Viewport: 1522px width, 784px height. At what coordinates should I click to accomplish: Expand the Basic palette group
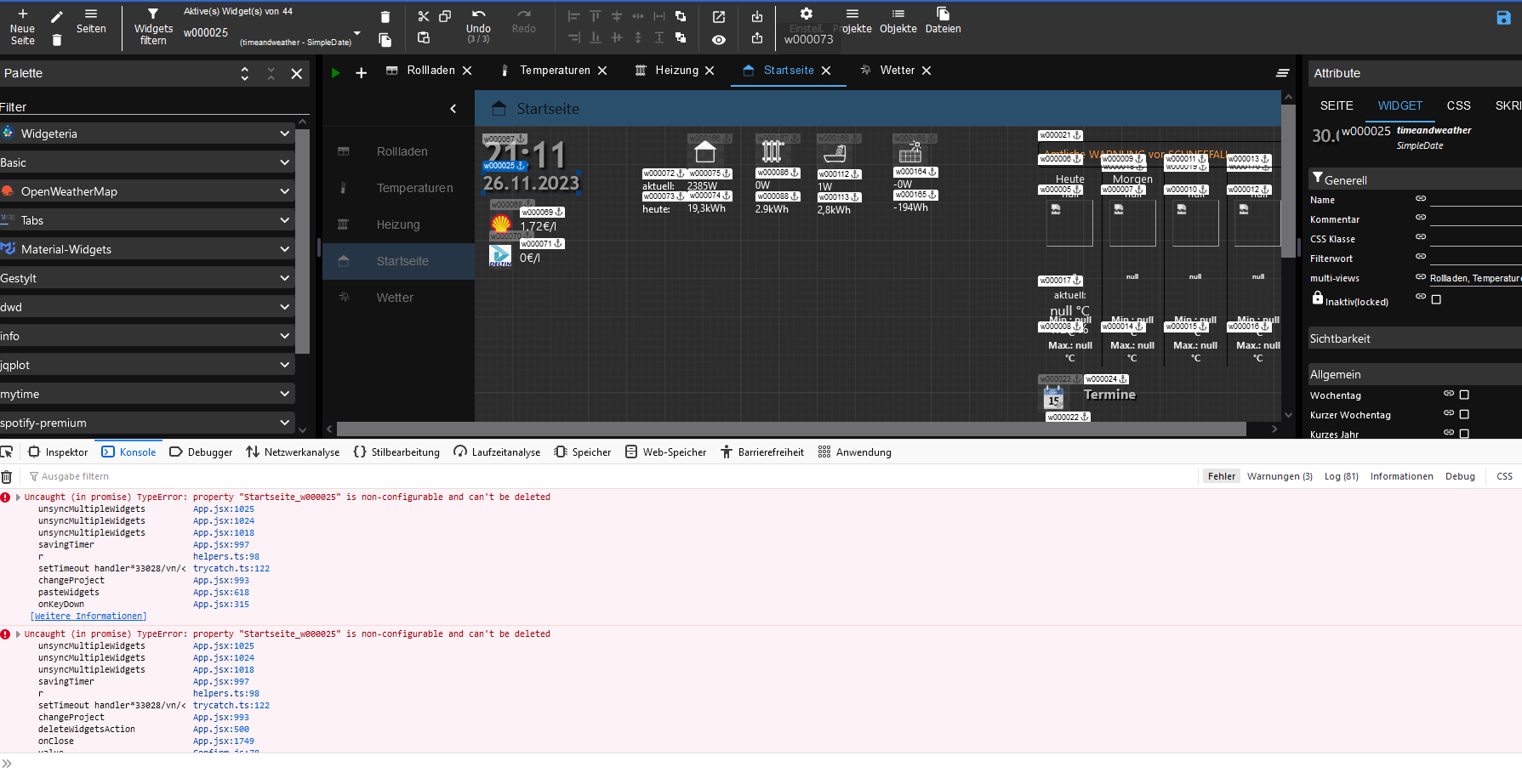click(x=147, y=162)
